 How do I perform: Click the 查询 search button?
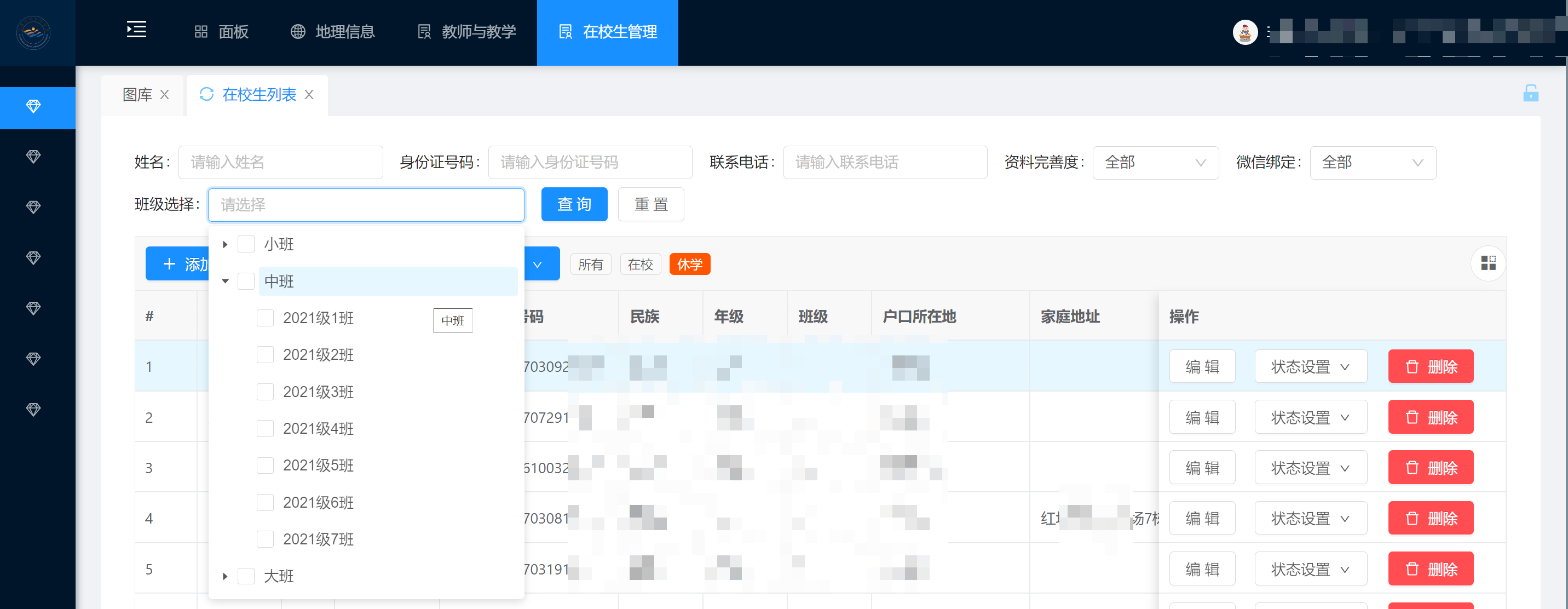coord(574,205)
